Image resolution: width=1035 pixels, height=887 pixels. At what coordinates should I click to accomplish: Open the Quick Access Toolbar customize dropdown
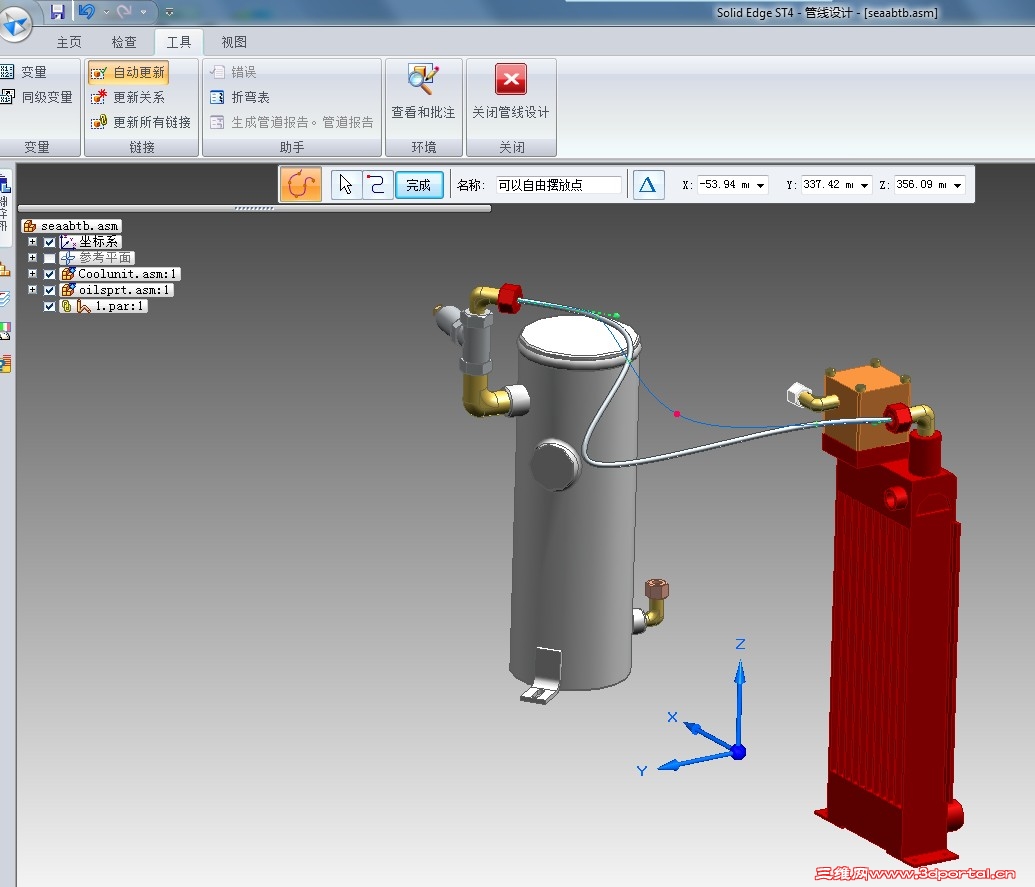pos(170,12)
